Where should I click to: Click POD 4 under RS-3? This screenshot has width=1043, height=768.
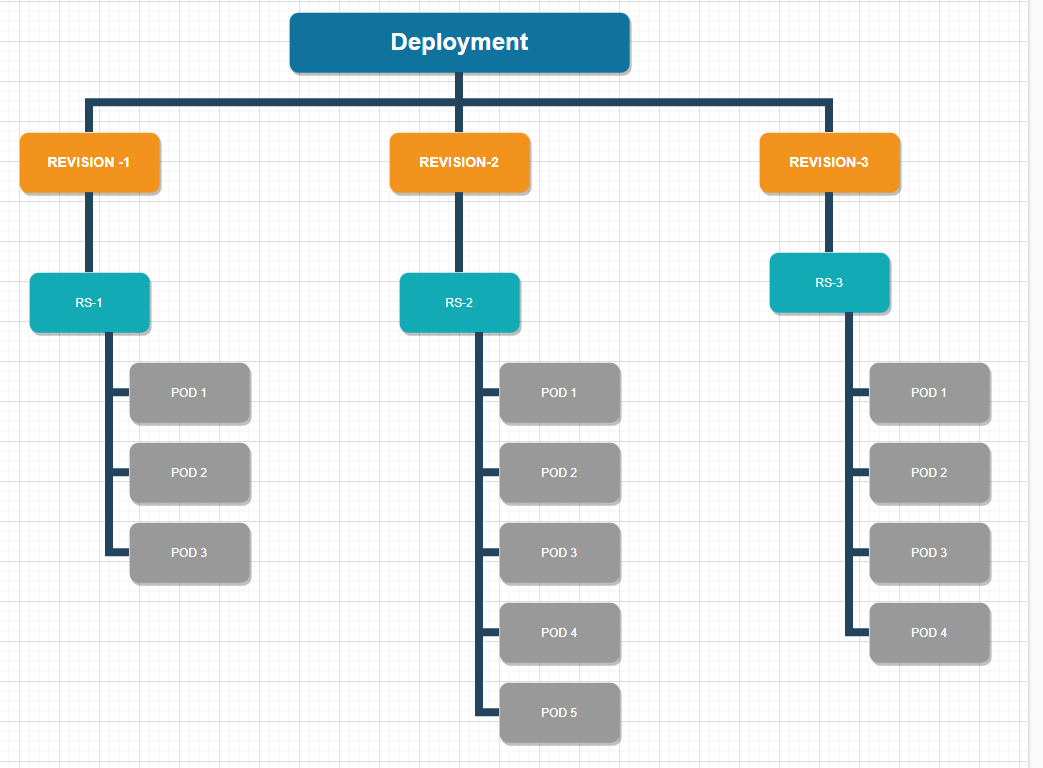point(930,633)
